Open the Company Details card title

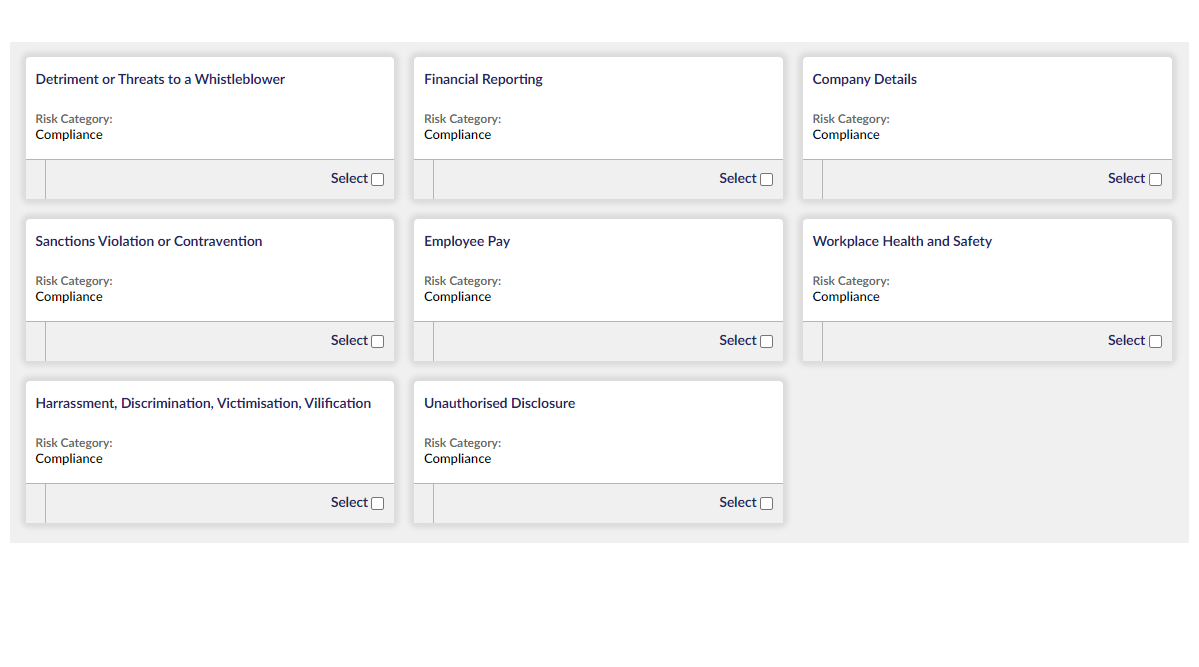864,79
